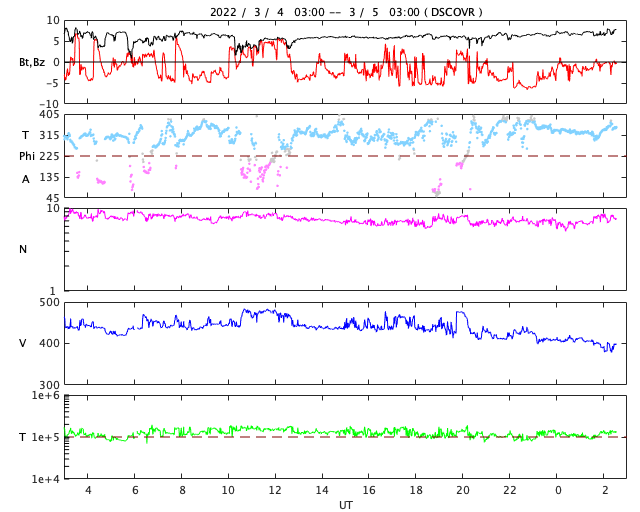Click the '1e+5' temperature axis tick

click(x=46, y=437)
